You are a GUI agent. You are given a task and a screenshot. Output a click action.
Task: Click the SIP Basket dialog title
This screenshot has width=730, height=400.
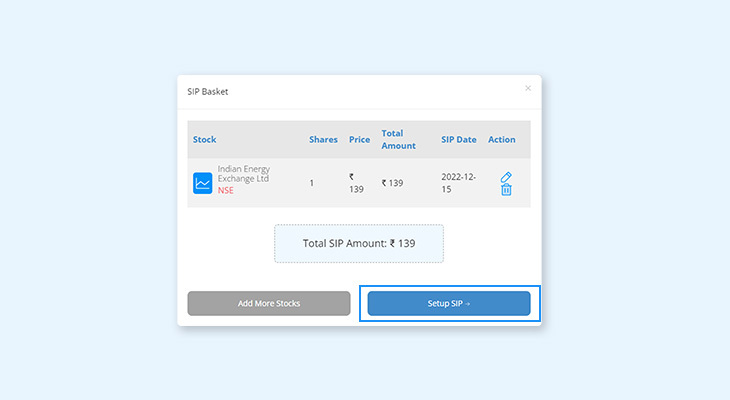coord(208,91)
